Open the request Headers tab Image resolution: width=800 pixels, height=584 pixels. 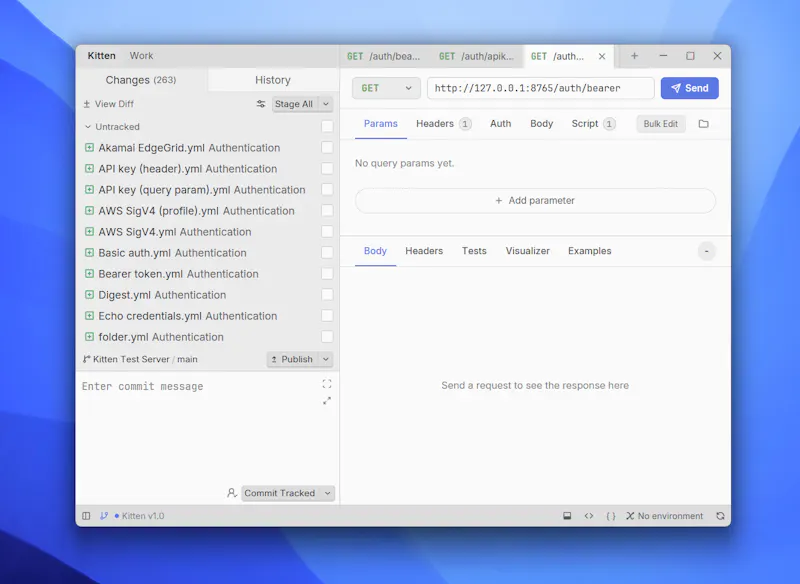click(x=443, y=124)
